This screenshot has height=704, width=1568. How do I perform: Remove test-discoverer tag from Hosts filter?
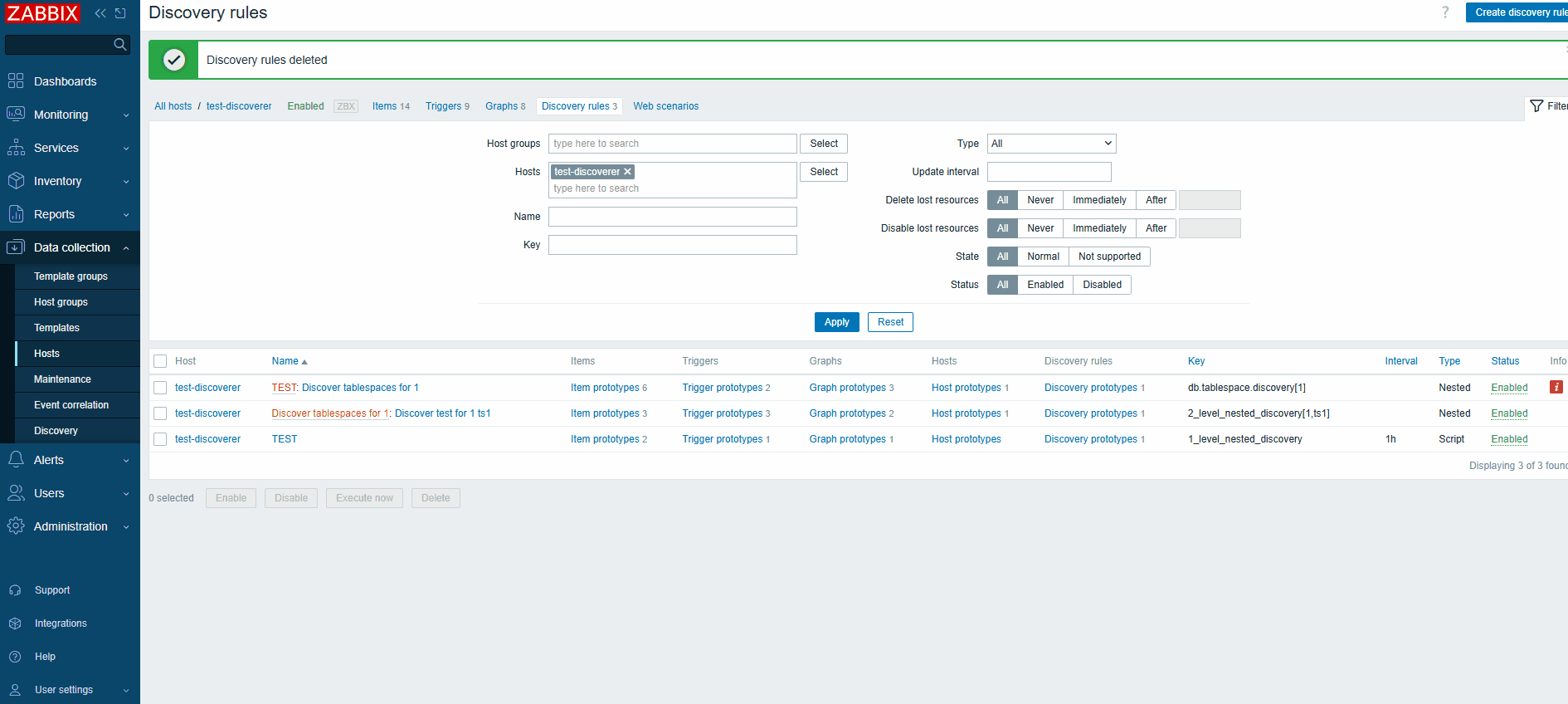pyautogui.click(x=628, y=172)
